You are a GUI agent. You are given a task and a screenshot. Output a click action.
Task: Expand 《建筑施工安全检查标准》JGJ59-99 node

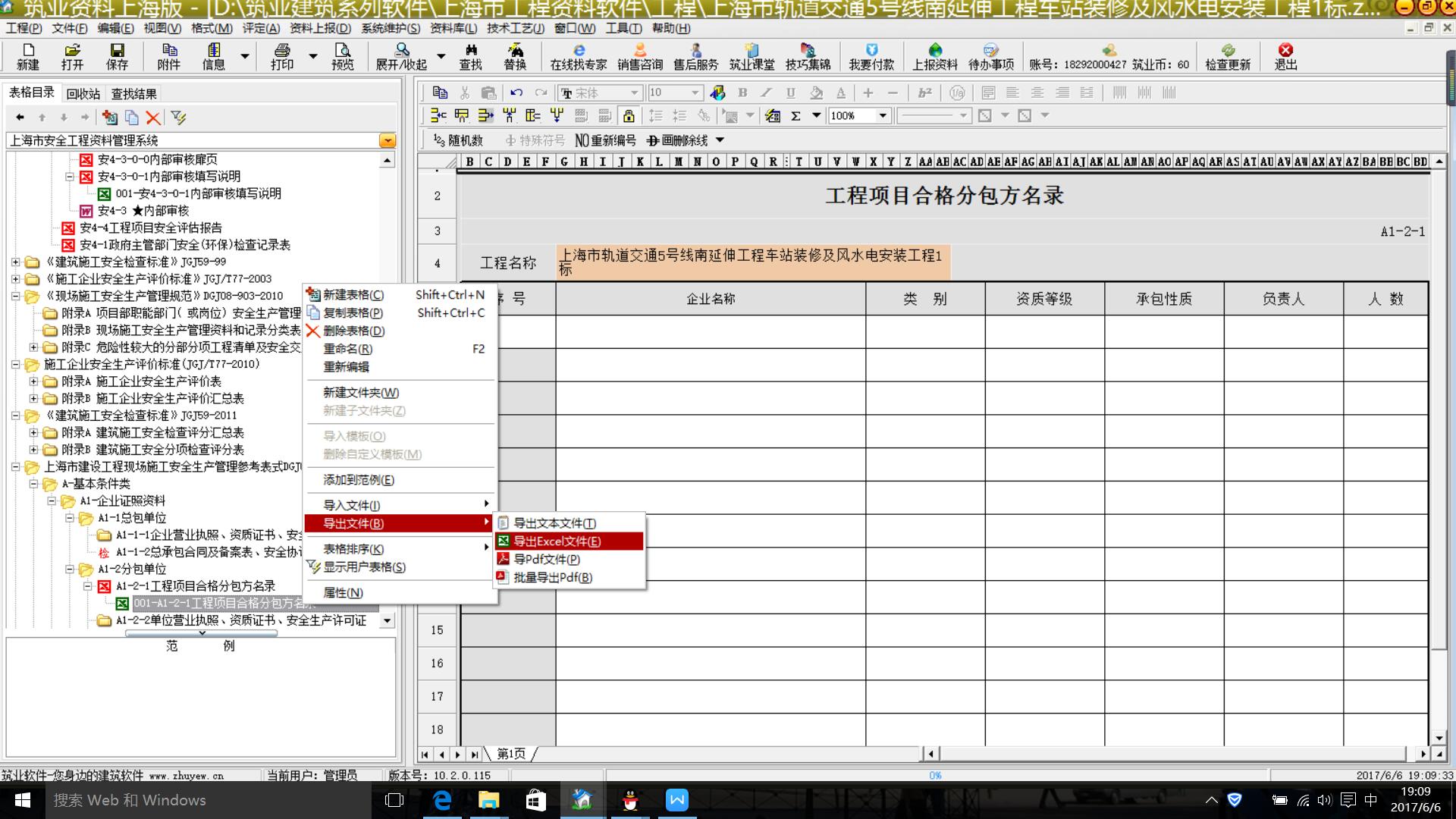point(15,262)
